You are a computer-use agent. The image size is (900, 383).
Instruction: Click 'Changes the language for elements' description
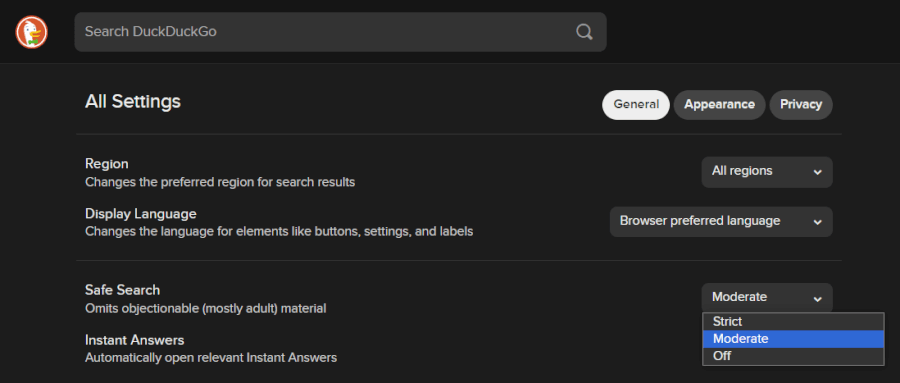[279, 232]
